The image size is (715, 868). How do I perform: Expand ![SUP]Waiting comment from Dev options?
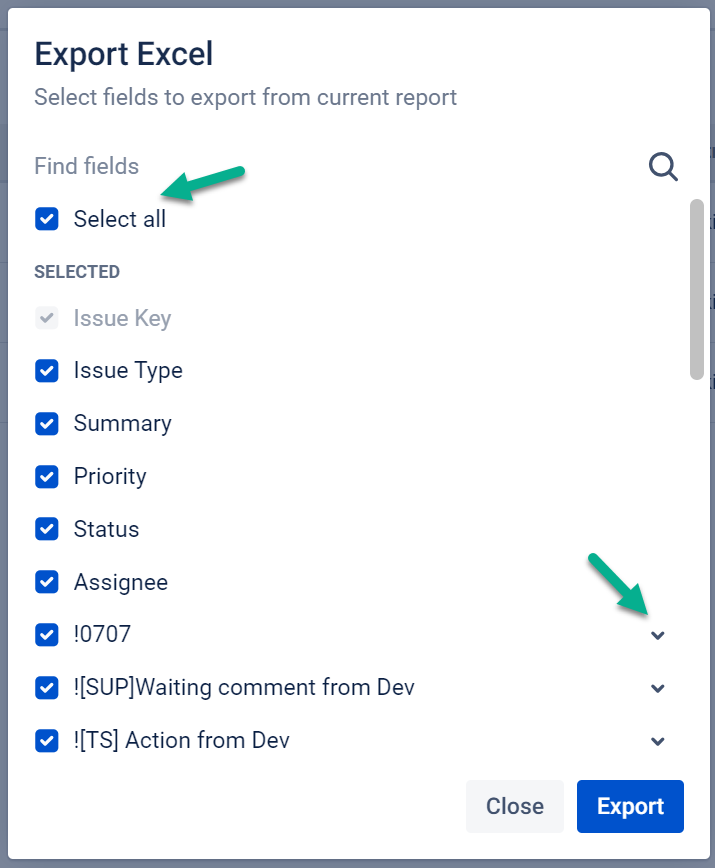658,688
